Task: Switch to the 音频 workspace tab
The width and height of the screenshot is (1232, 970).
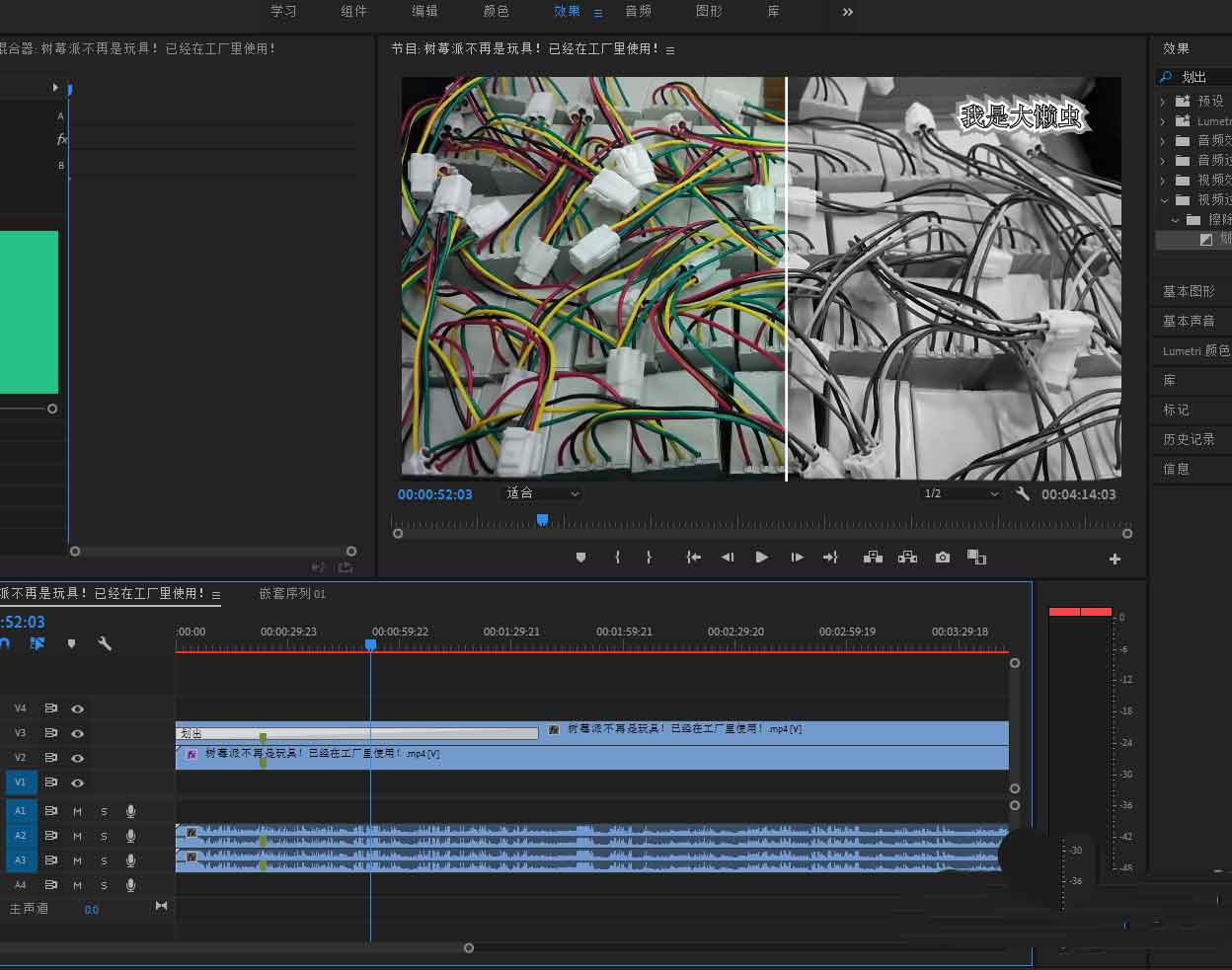Action: coord(638,11)
